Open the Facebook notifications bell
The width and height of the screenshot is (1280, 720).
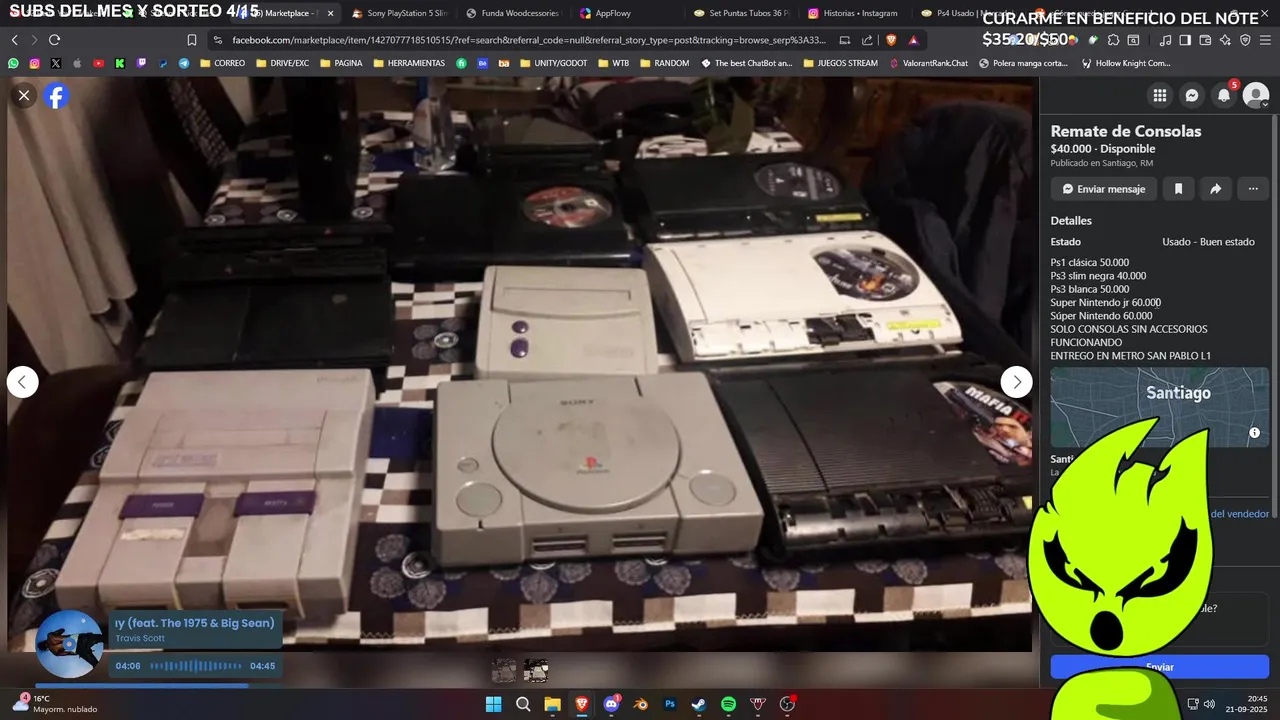tap(1224, 96)
